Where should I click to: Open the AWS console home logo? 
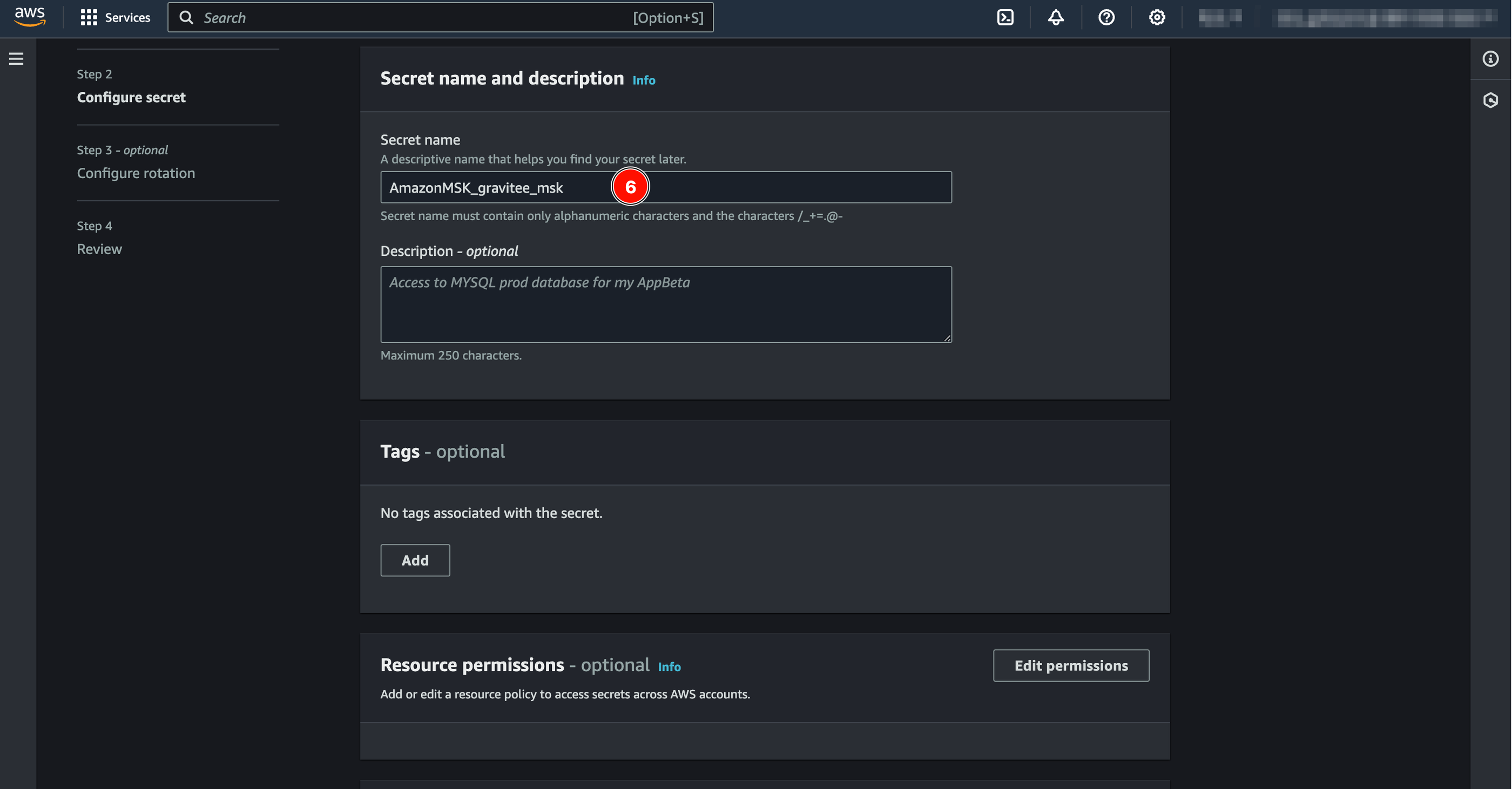30,17
